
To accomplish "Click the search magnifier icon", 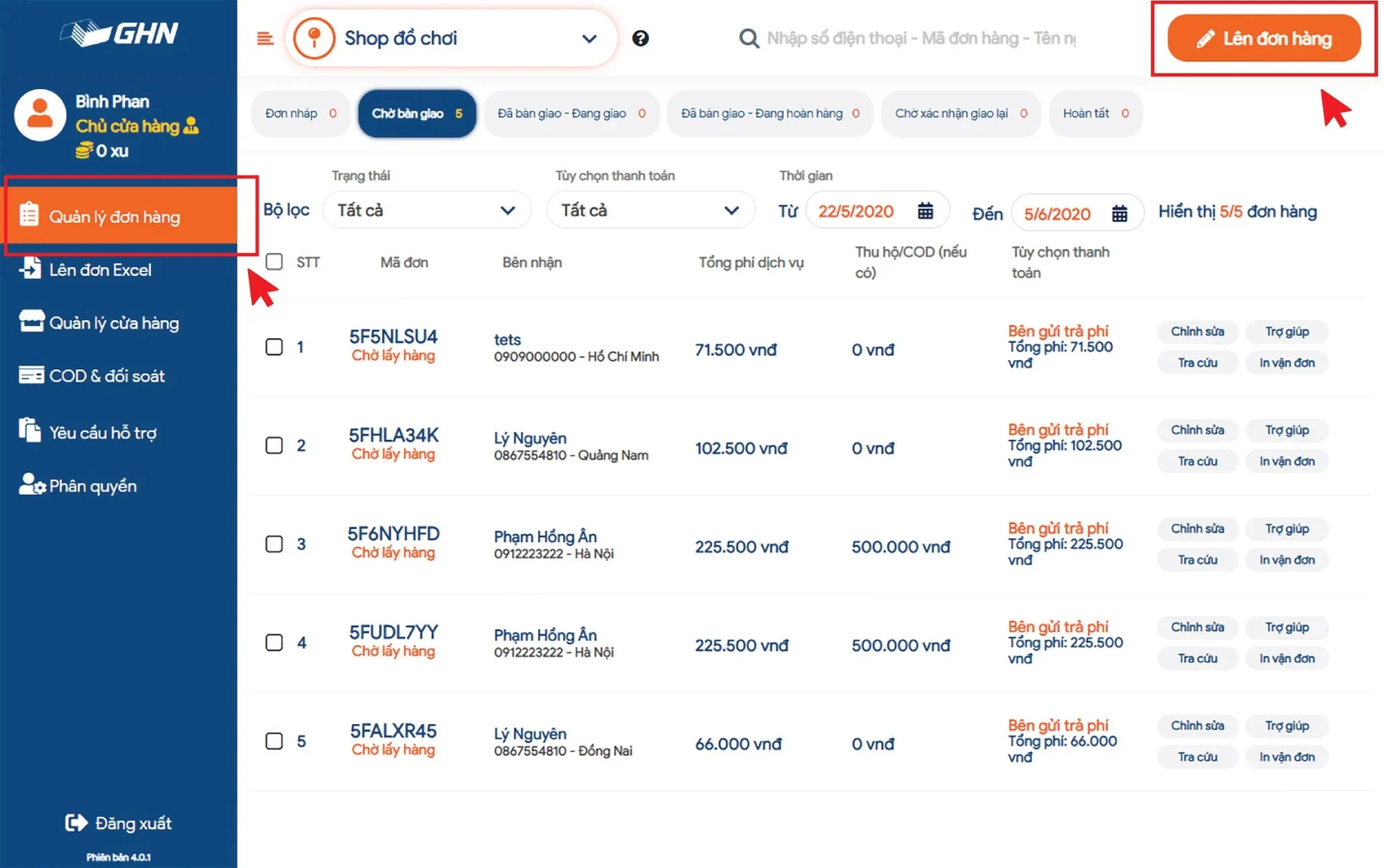I will 748,39.
